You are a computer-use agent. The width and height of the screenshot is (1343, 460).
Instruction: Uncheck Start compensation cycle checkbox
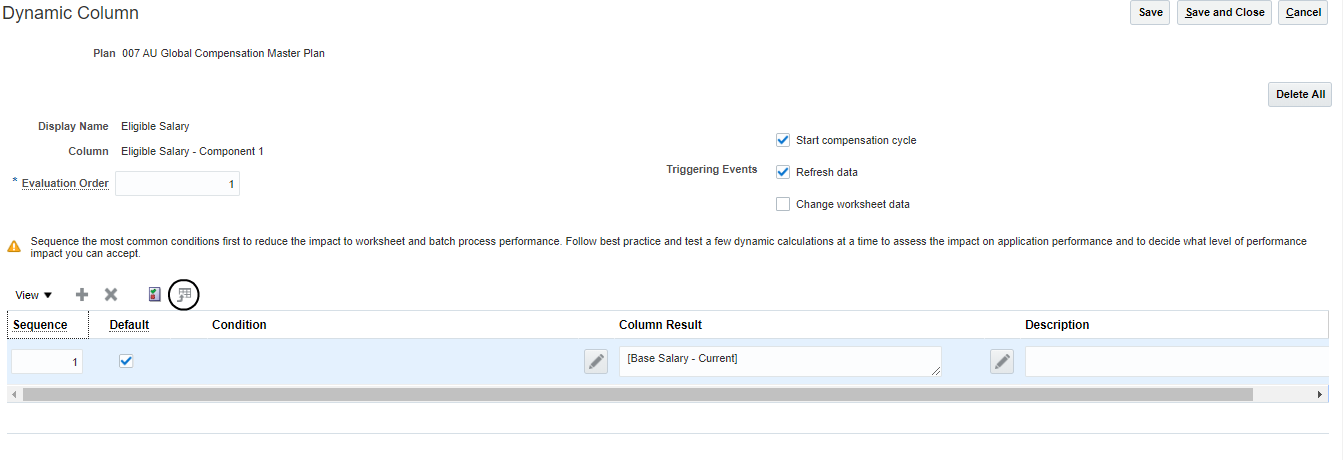(783, 140)
